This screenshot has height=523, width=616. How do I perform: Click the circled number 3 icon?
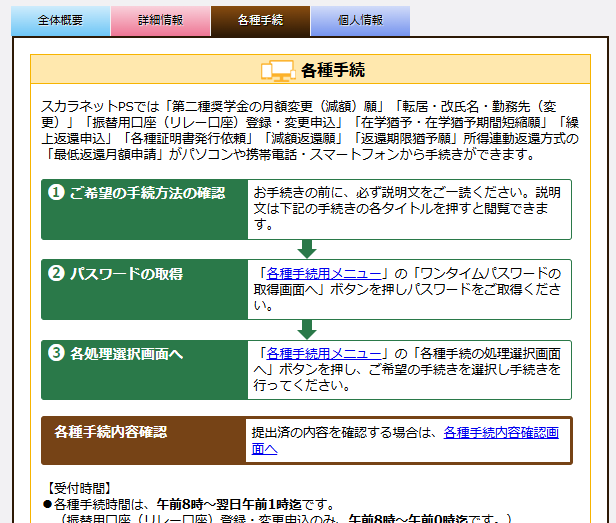coord(57,353)
